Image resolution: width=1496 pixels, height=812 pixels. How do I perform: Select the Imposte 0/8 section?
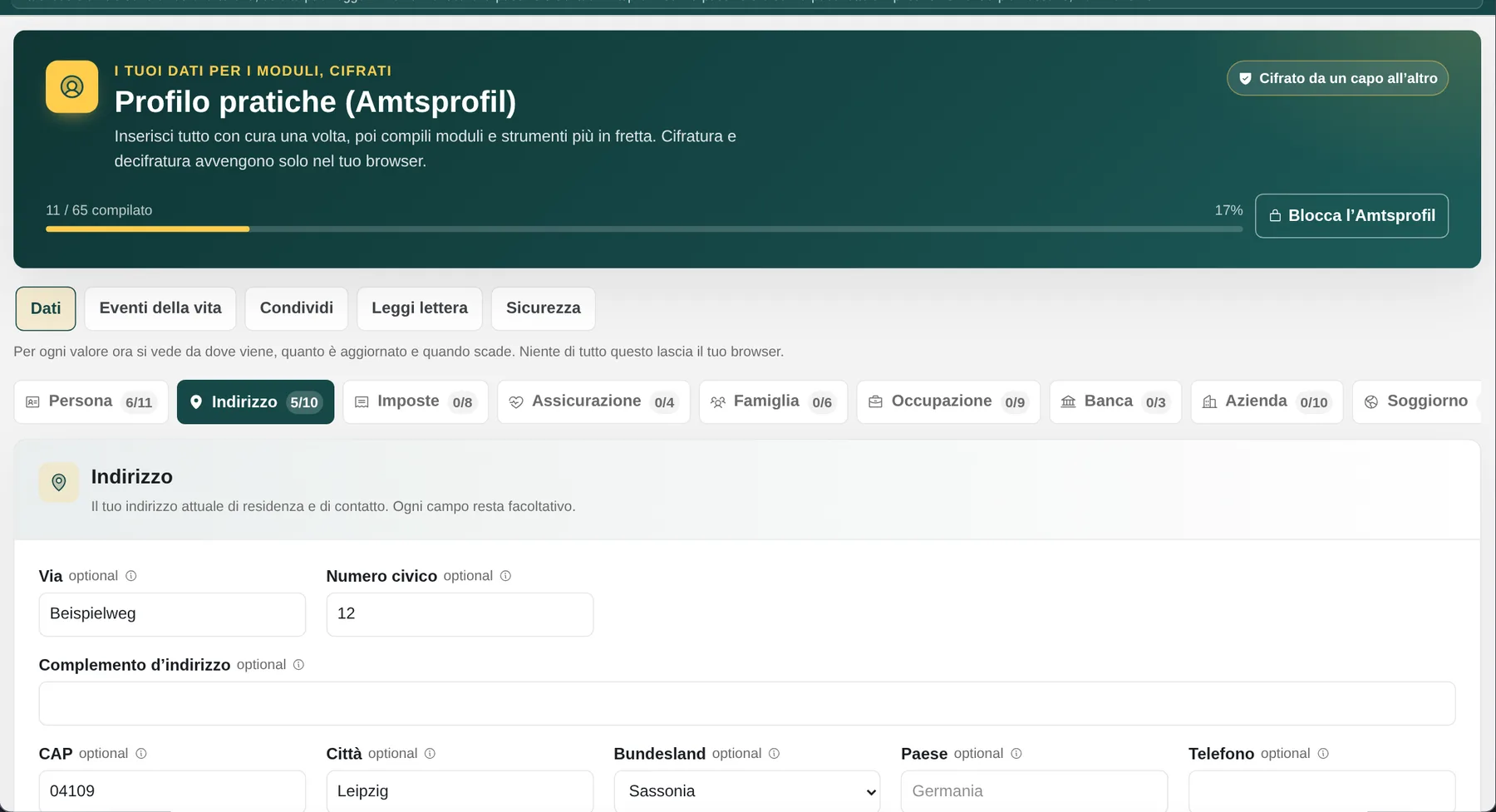click(416, 402)
